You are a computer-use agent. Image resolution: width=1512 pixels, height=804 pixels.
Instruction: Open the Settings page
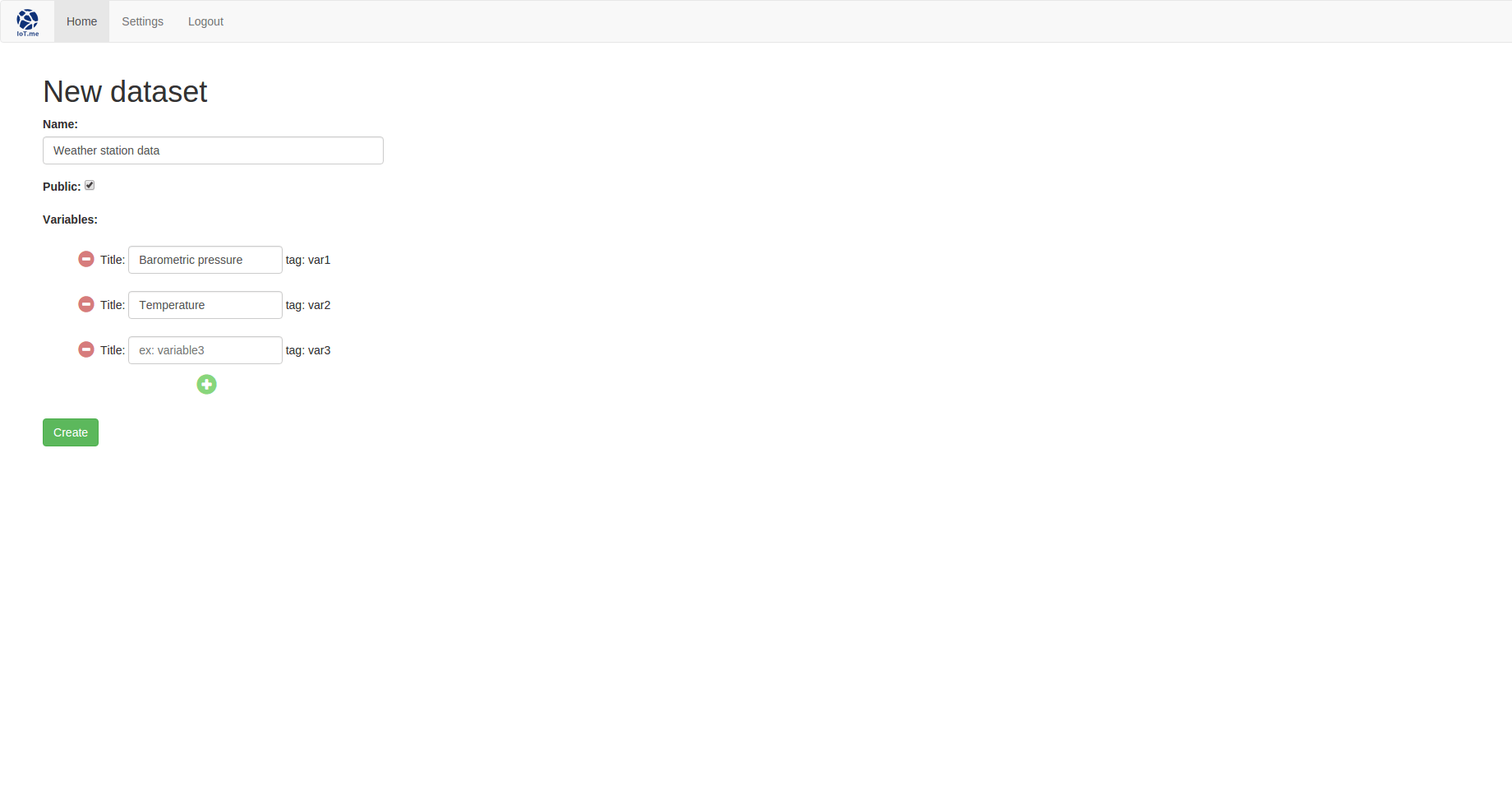(x=142, y=21)
